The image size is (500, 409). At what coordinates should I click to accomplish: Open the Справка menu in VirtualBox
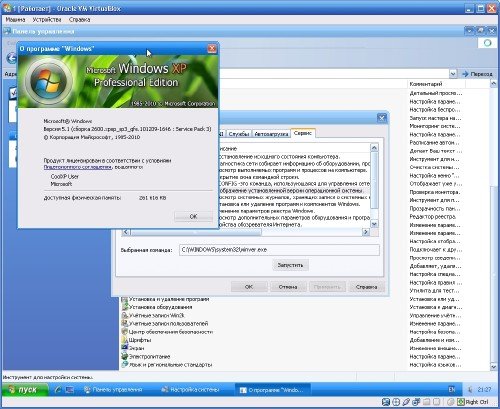point(79,20)
